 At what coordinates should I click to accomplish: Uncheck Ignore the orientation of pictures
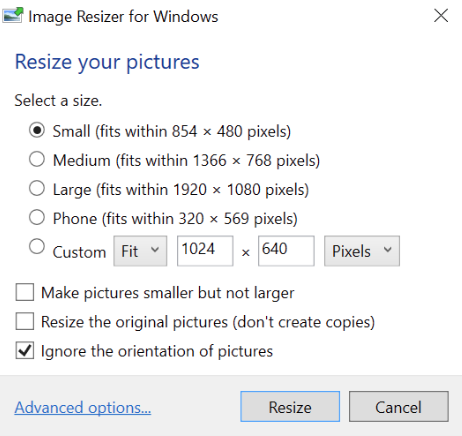[25, 350]
